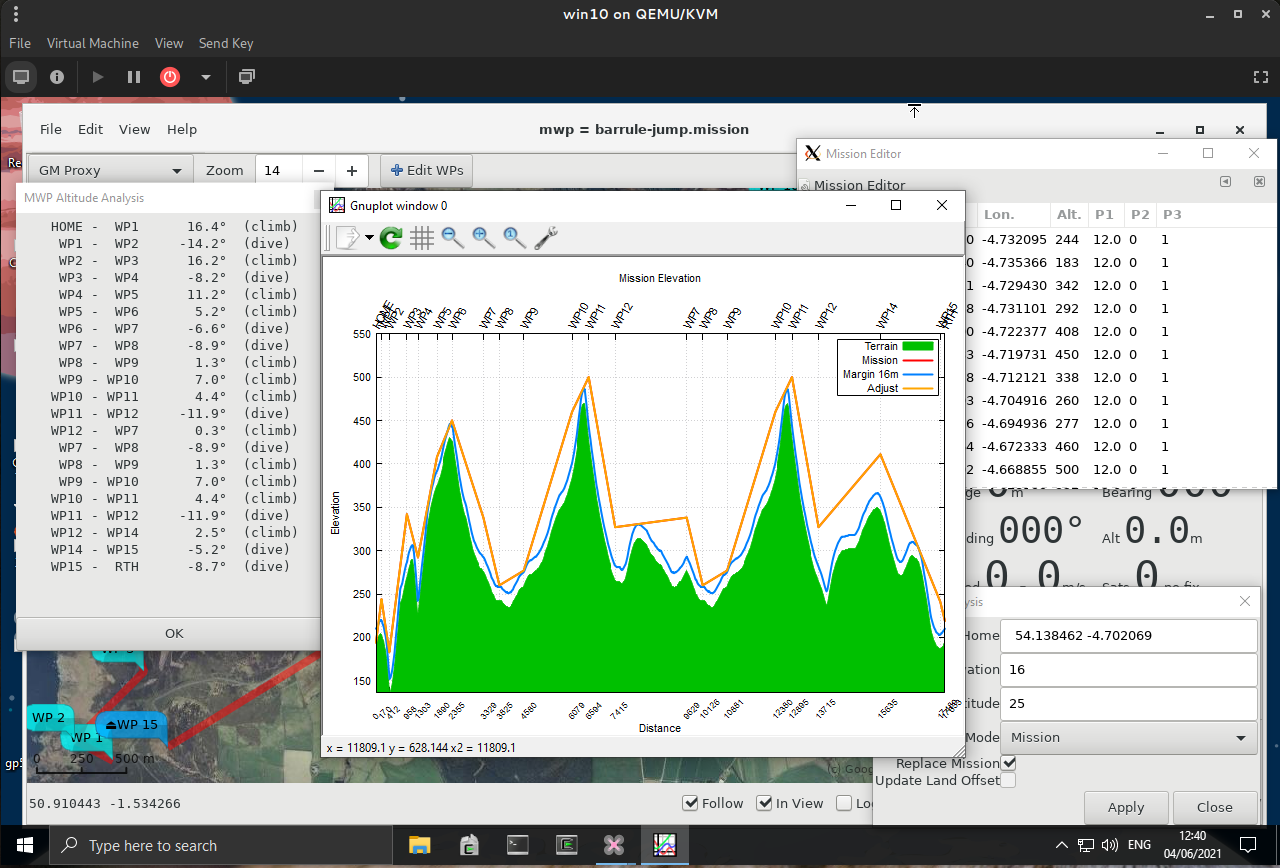
Task: Open the mwp View menu
Action: (x=135, y=129)
